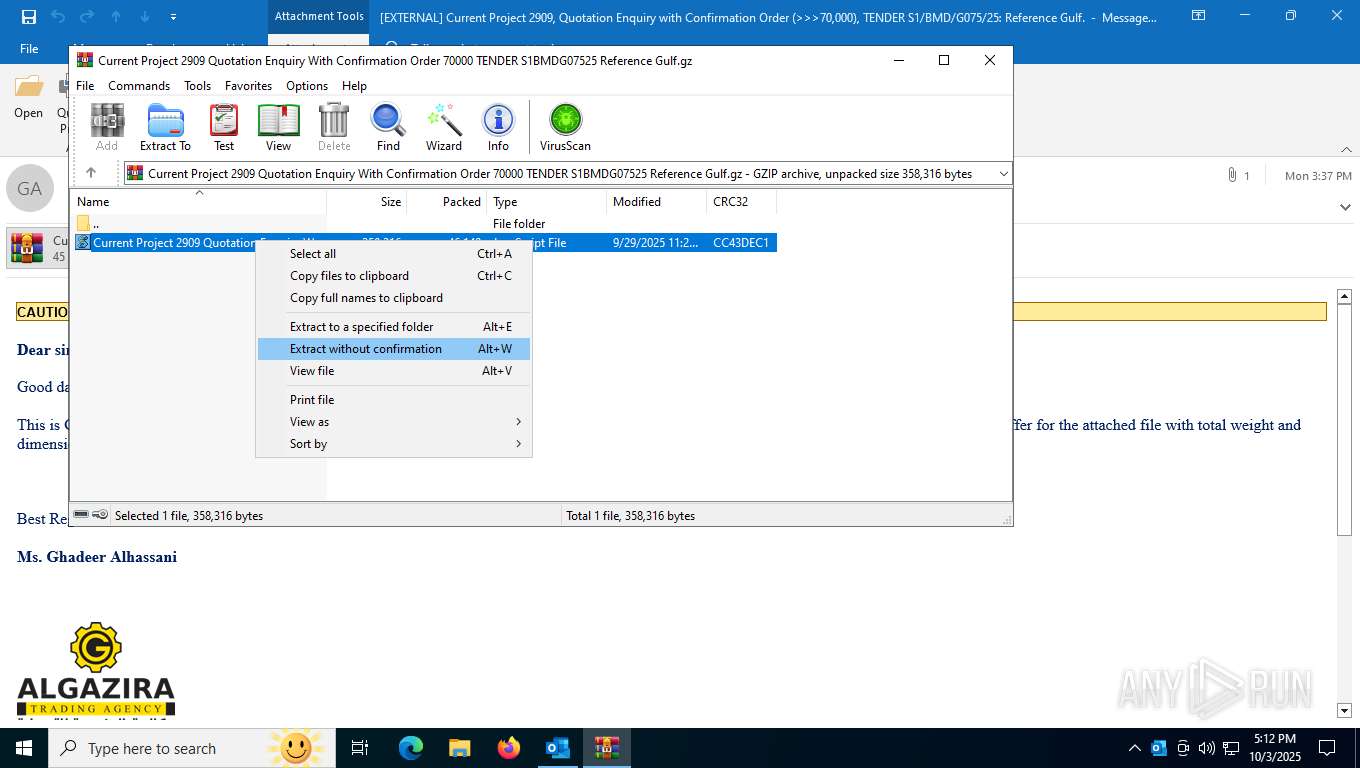
Task: Choose View file from context menu
Action: click(394, 371)
